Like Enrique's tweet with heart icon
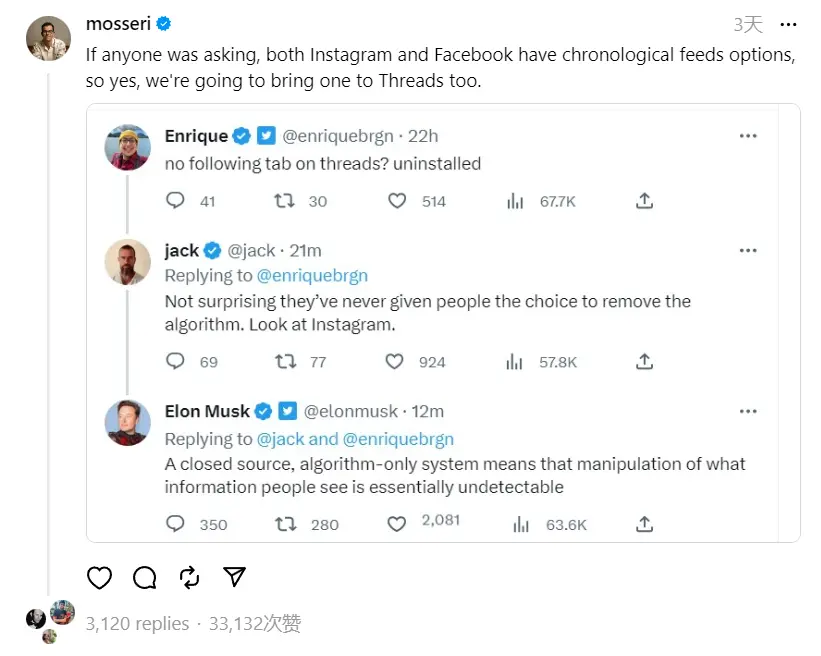 397,201
